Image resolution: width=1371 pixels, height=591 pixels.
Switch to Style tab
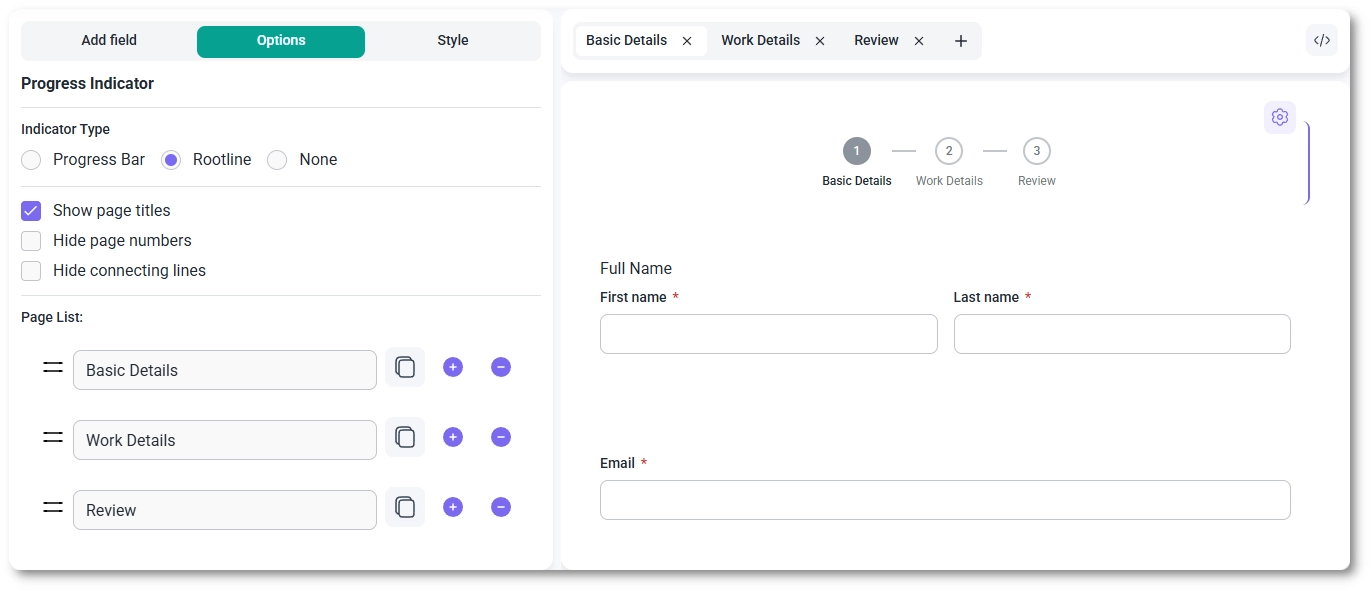coord(453,41)
